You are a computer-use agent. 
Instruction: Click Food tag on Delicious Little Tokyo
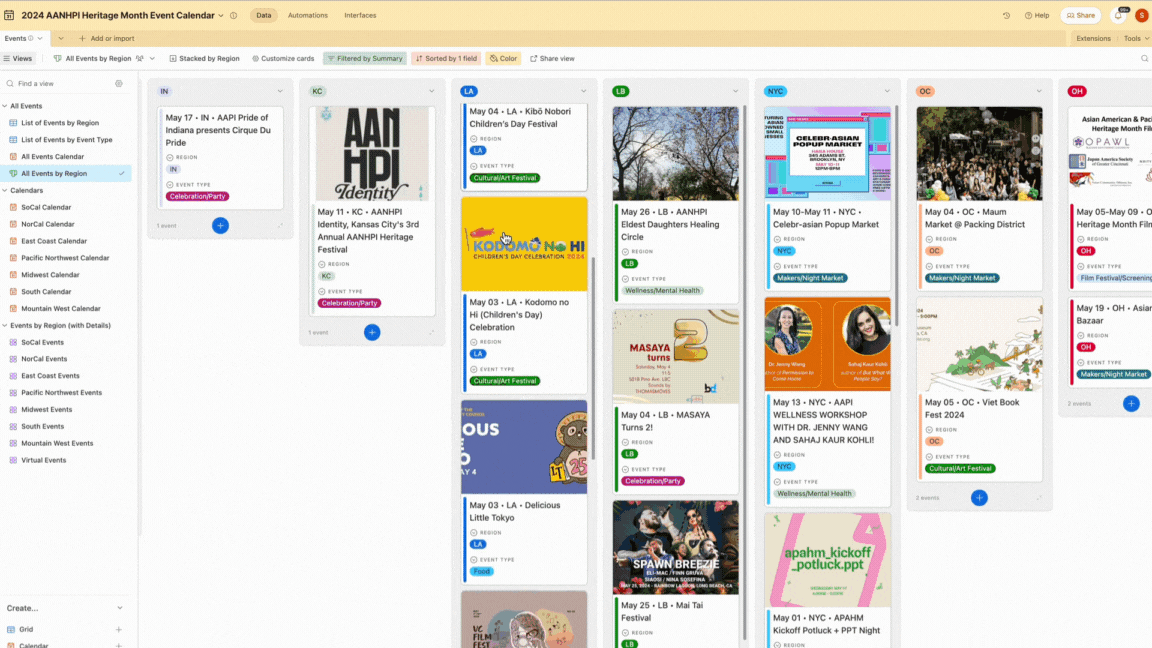click(481, 571)
